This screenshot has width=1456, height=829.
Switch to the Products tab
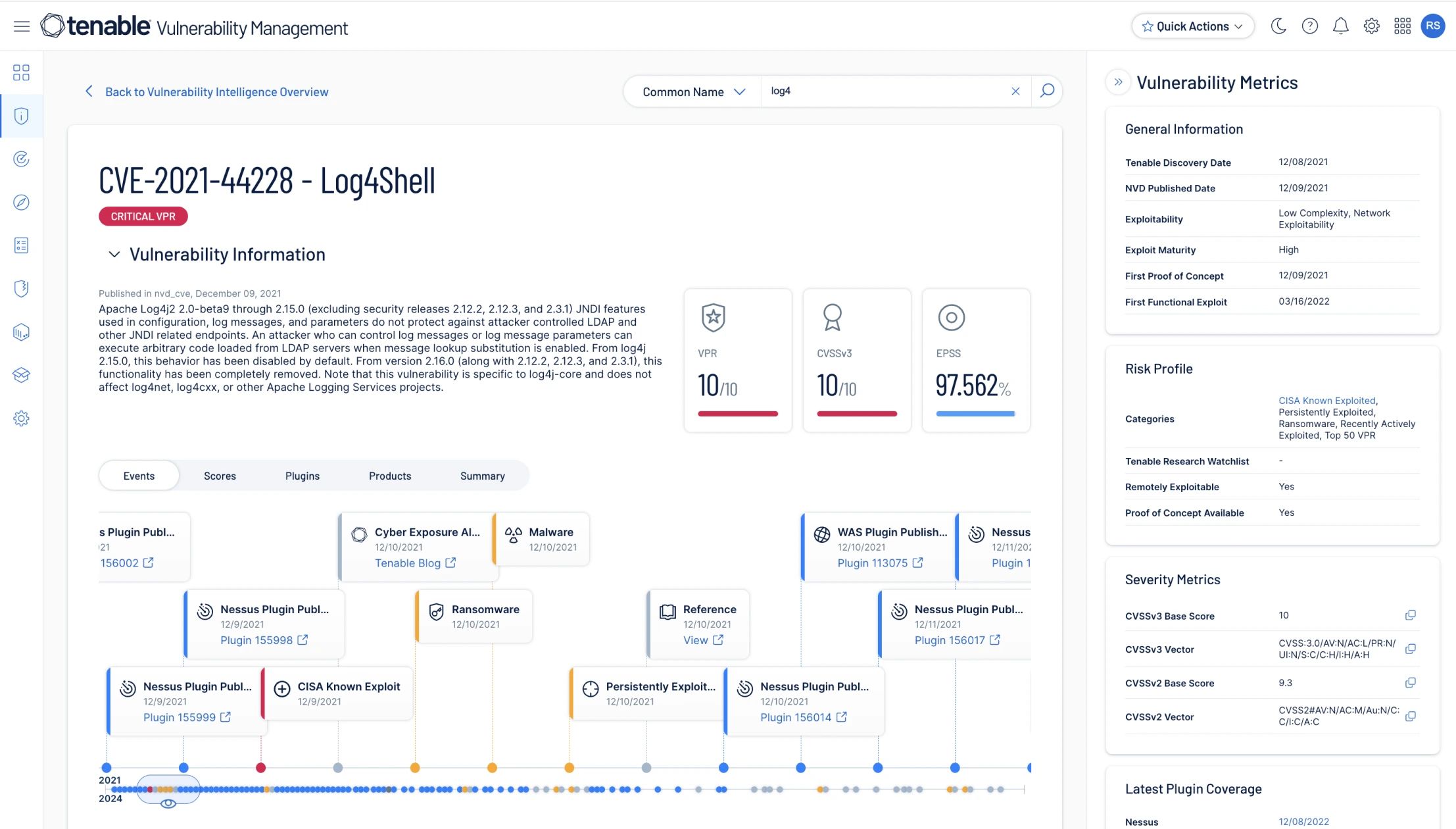click(390, 476)
